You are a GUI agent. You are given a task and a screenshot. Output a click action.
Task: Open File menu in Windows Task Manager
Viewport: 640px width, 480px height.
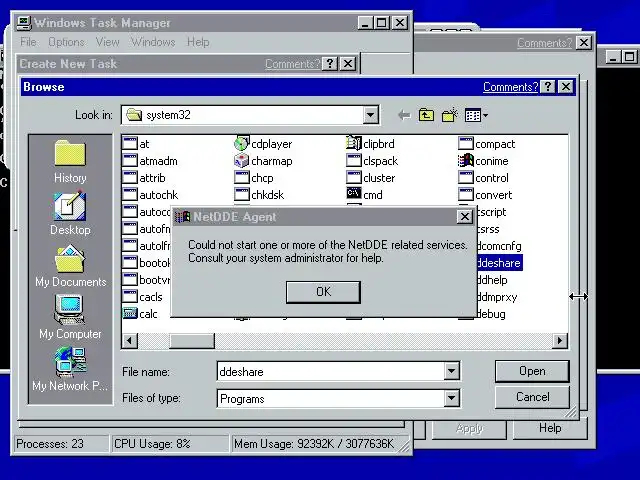[28, 42]
